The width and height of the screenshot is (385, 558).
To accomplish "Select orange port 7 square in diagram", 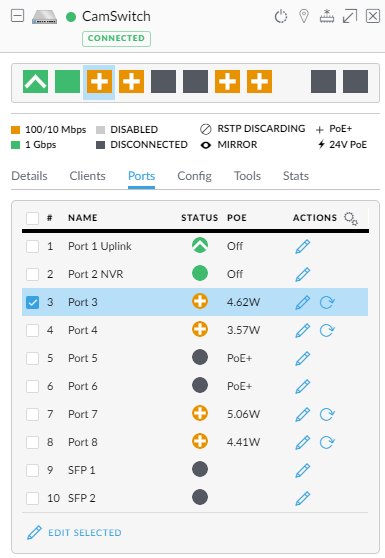I will point(227,81).
